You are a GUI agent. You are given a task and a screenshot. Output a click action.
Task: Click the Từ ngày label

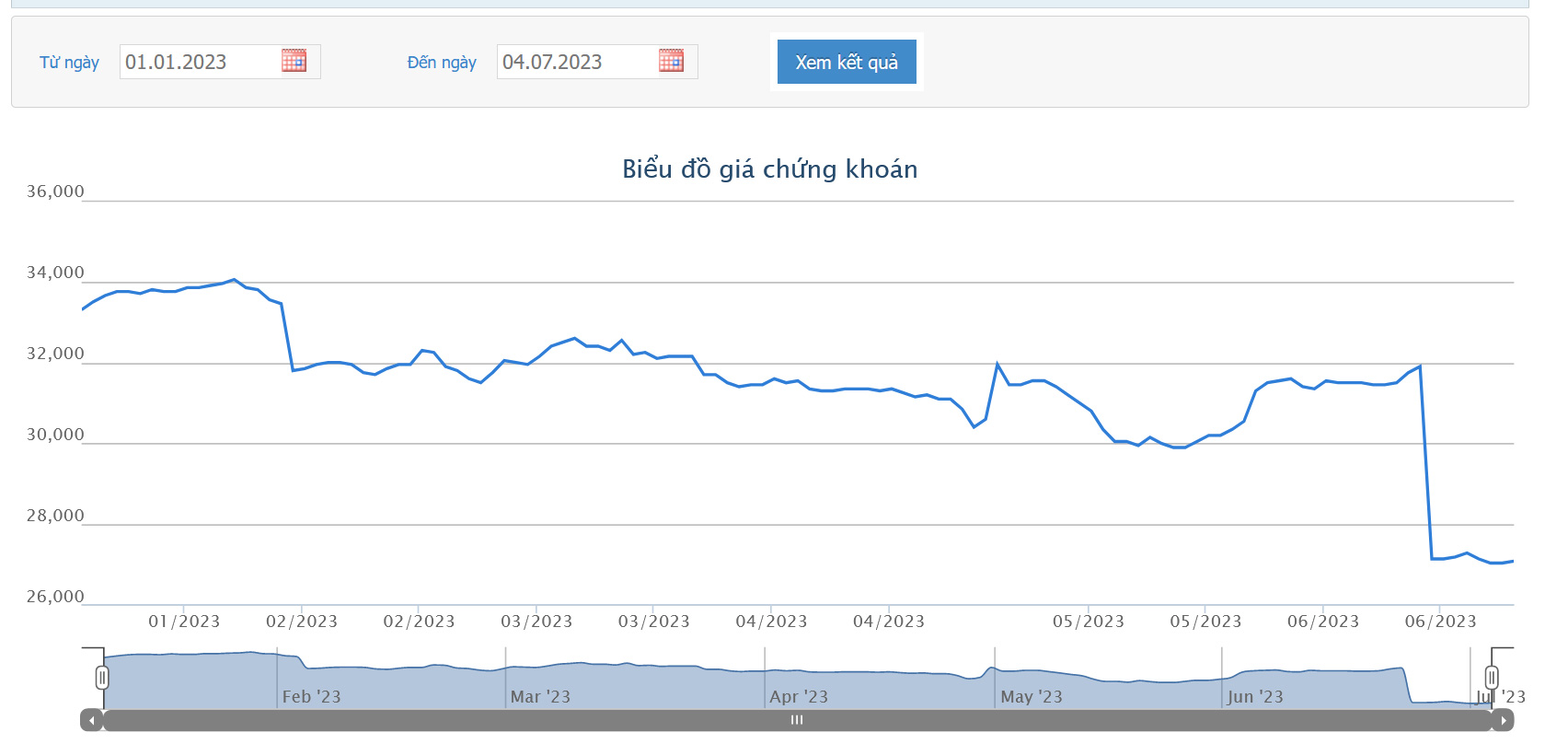[69, 63]
